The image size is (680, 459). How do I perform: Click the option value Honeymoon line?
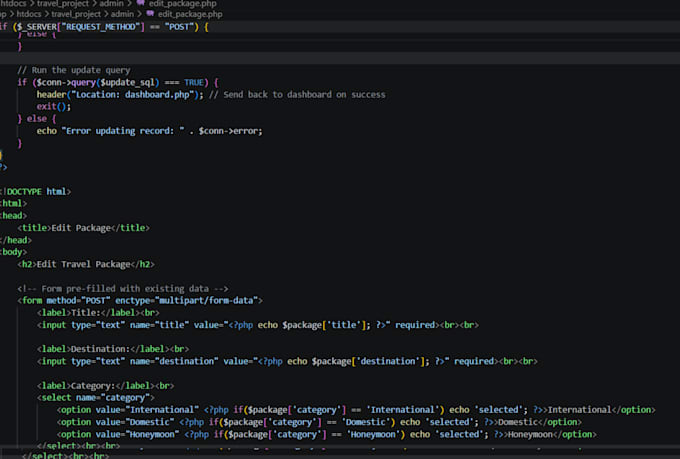pos(326,434)
